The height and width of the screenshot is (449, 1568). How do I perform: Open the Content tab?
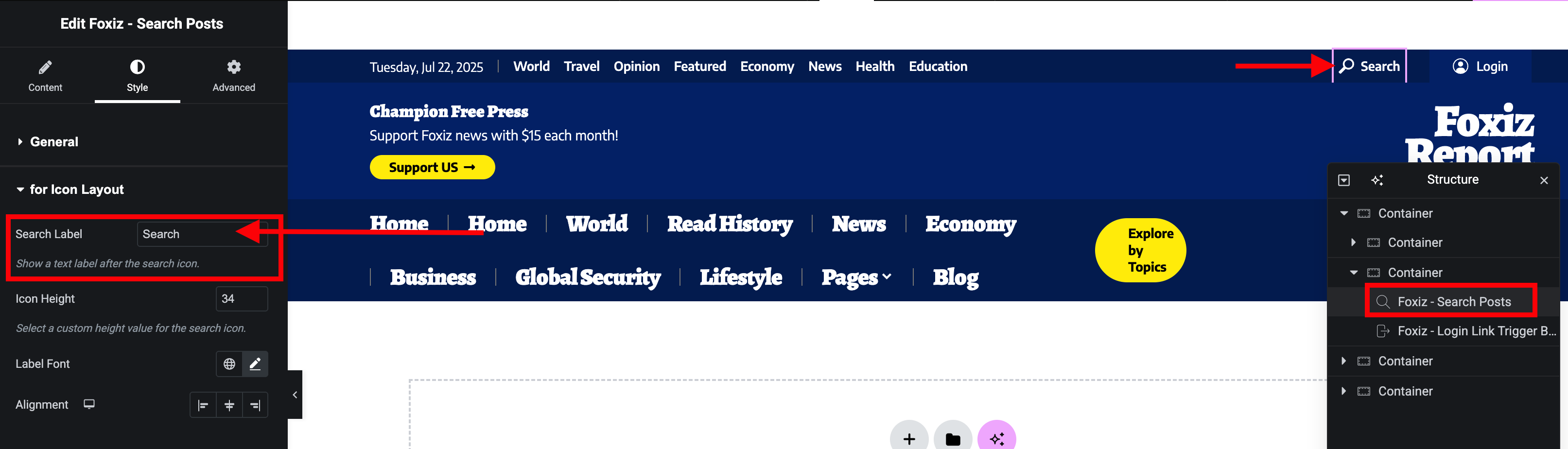45,76
